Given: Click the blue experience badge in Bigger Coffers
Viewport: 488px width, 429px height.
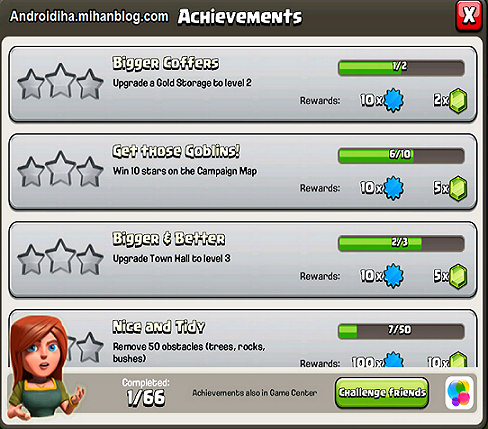Looking at the screenshot, I should [393, 100].
